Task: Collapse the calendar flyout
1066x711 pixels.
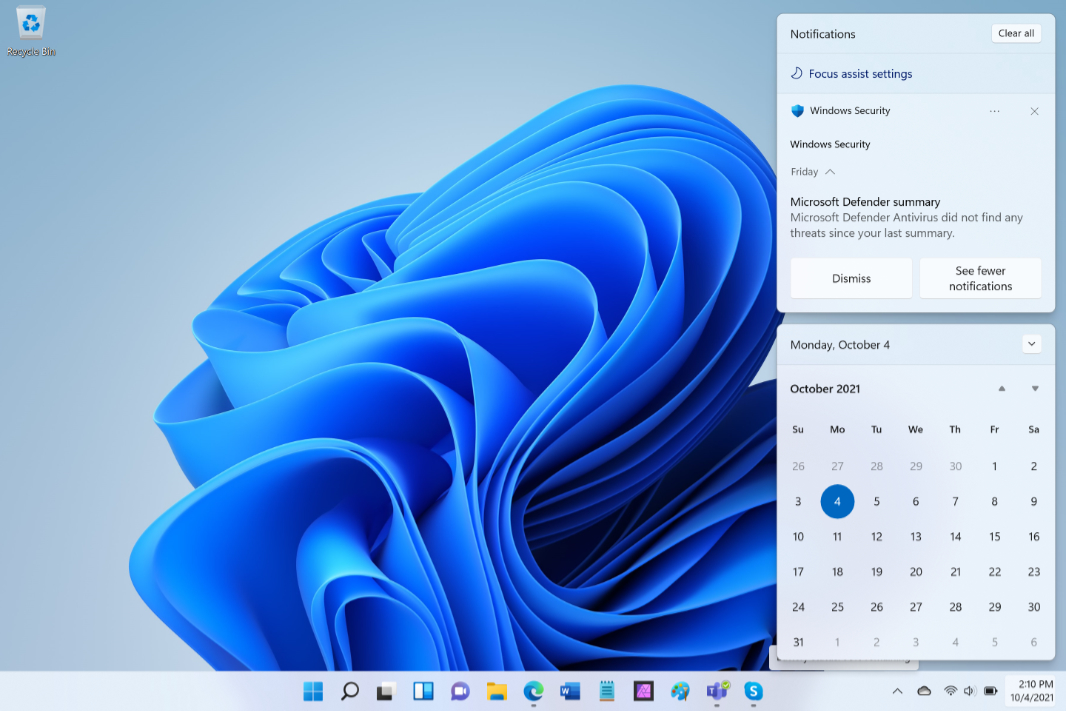Action: point(1031,344)
